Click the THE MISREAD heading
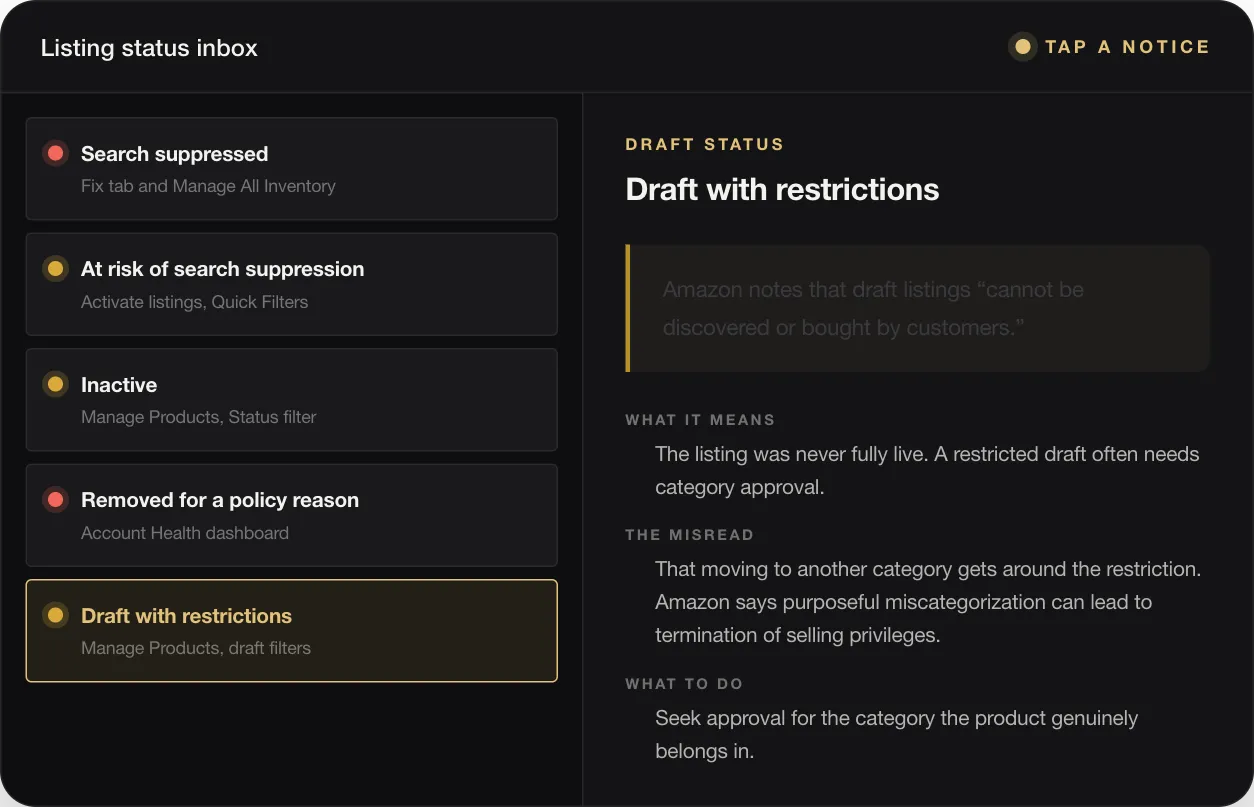1254x807 pixels. coord(689,535)
